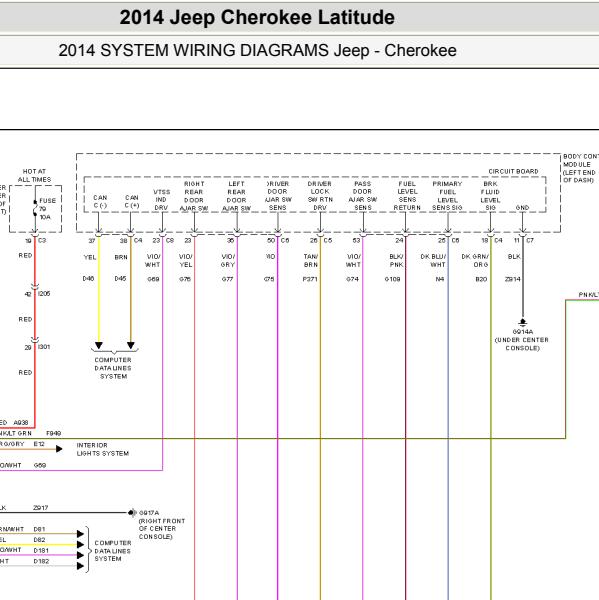599x600 pixels.
Task: Click circuit number 'D82'
Action: point(39,540)
